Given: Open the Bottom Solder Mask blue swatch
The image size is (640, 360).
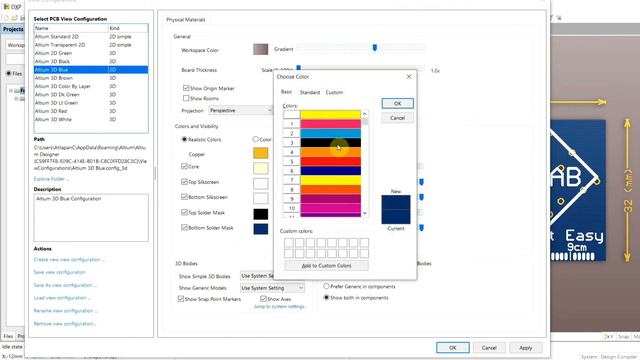Looking at the screenshot, I should click(x=260, y=229).
